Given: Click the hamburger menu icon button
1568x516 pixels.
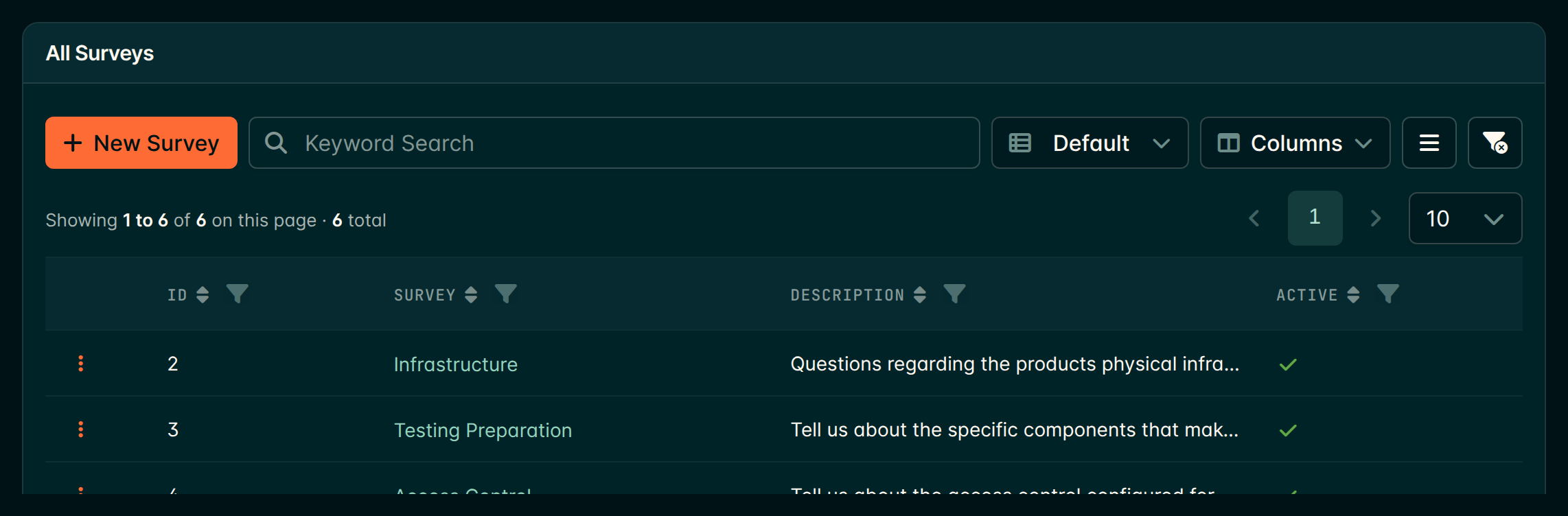Looking at the screenshot, I should pyautogui.click(x=1429, y=143).
